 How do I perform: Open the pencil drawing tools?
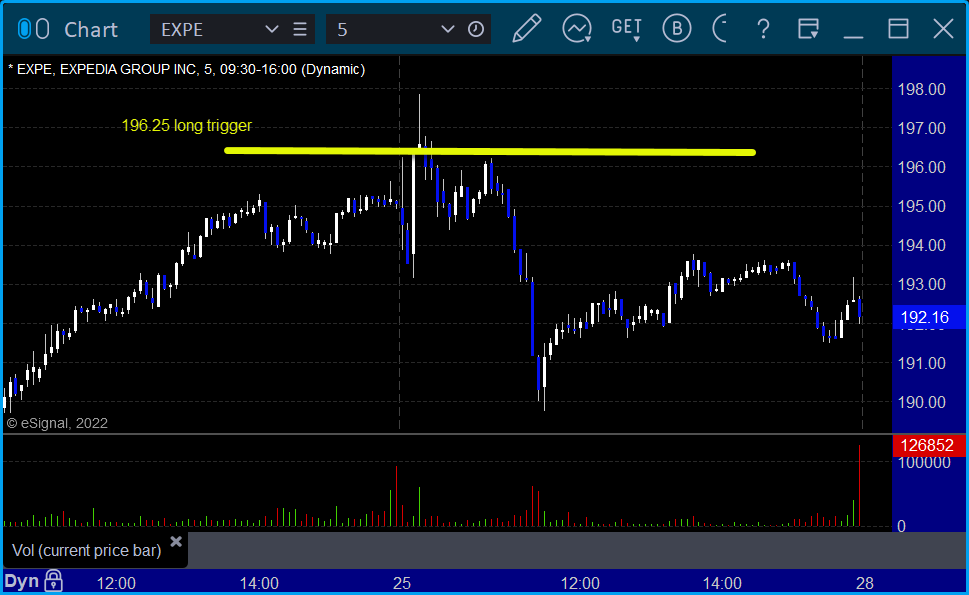pos(527,29)
